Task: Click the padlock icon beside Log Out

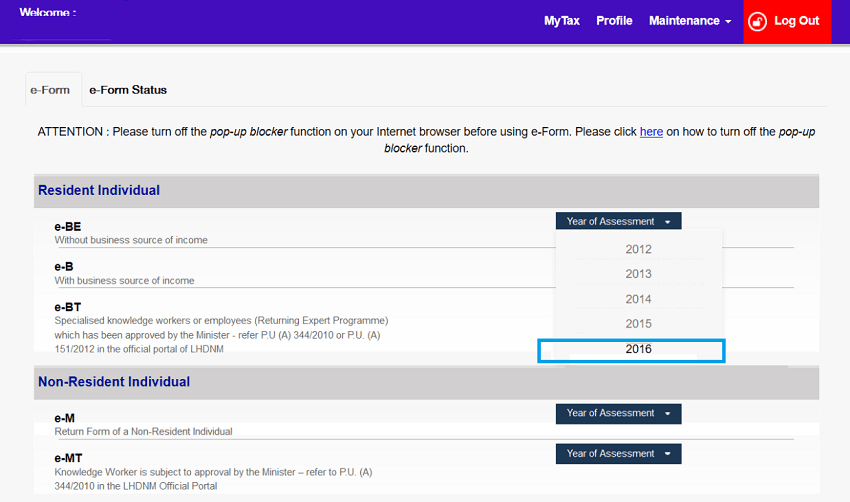Action: pyautogui.click(x=758, y=21)
